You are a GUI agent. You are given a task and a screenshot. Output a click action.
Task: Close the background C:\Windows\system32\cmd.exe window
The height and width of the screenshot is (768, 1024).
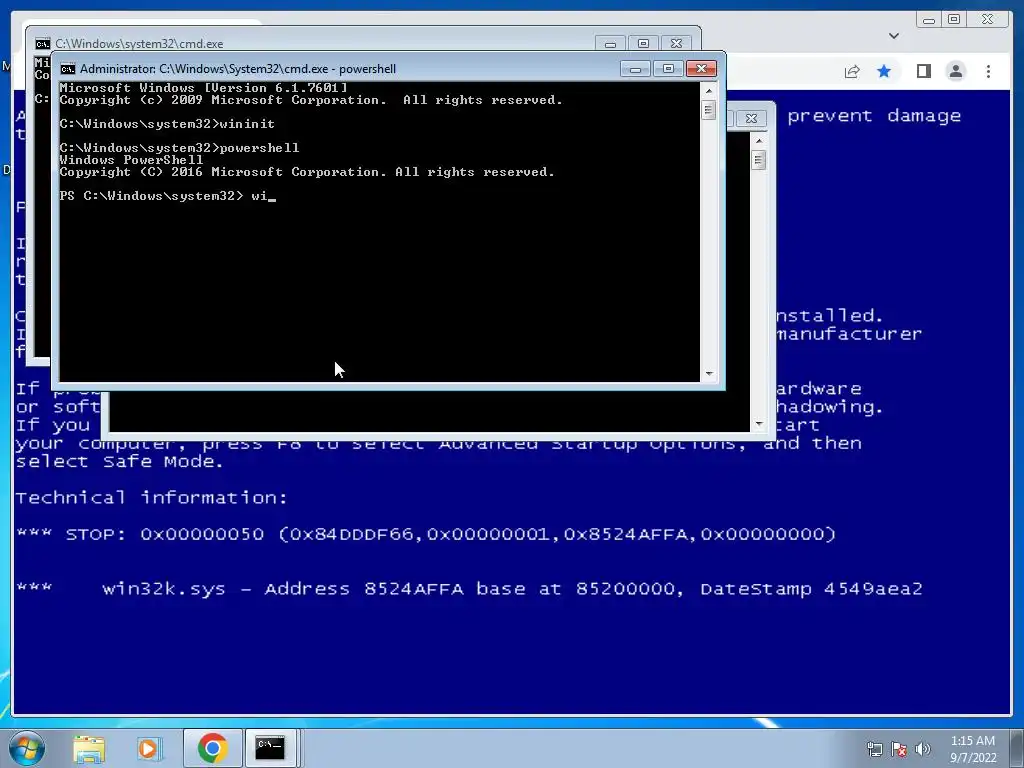[x=677, y=44]
